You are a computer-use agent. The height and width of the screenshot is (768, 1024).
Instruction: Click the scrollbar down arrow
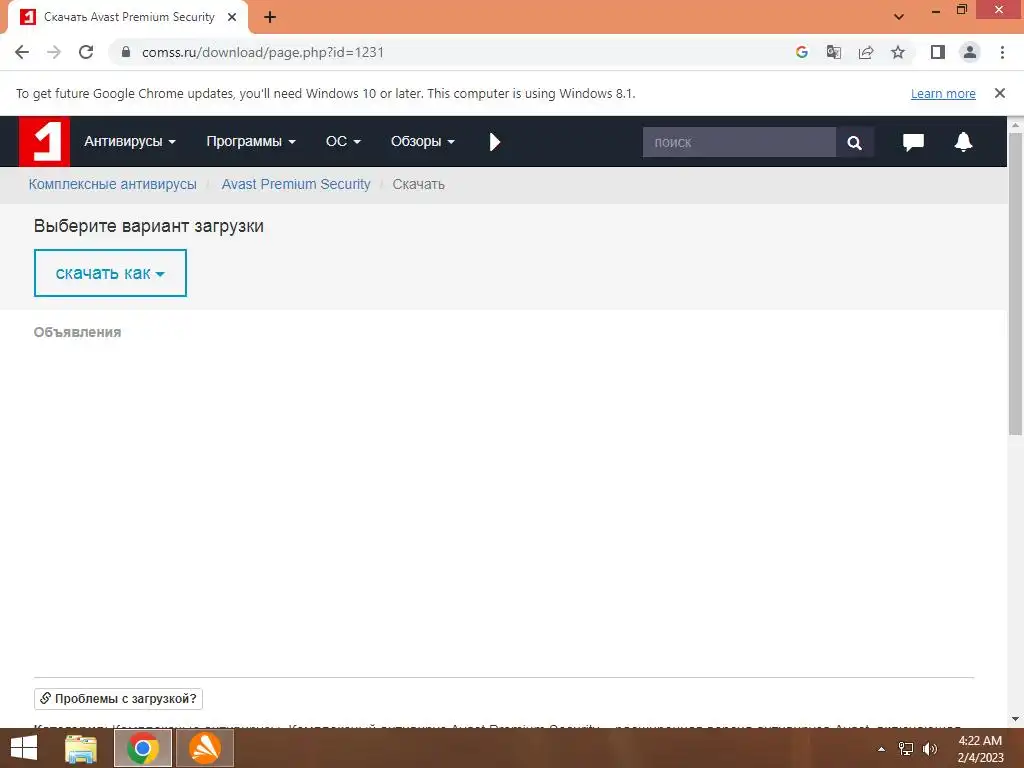tap(1015, 719)
